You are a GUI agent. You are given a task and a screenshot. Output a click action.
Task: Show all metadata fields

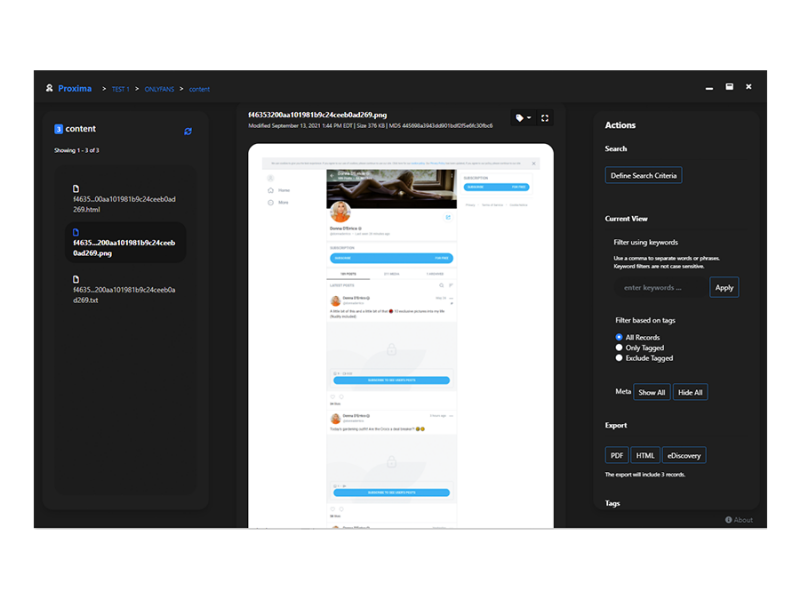pos(651,392)
